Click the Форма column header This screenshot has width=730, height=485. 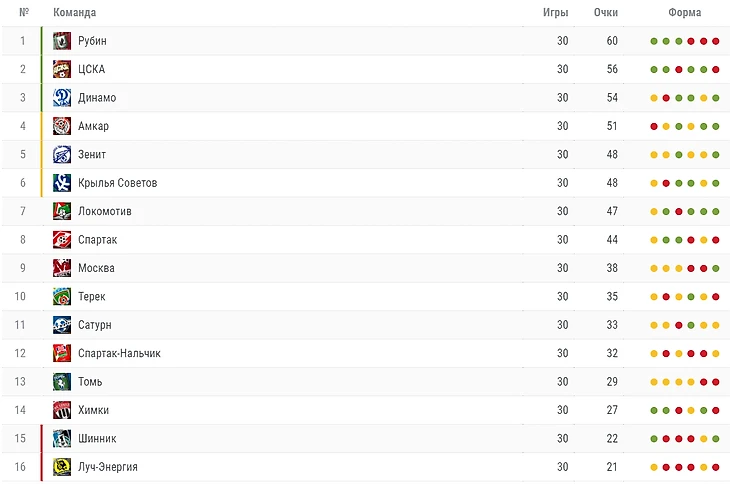684,13
